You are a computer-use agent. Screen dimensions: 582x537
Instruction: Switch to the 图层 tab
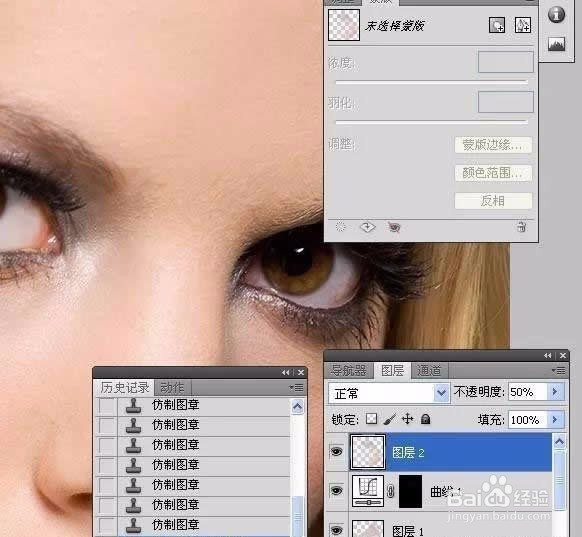[392, 370]
